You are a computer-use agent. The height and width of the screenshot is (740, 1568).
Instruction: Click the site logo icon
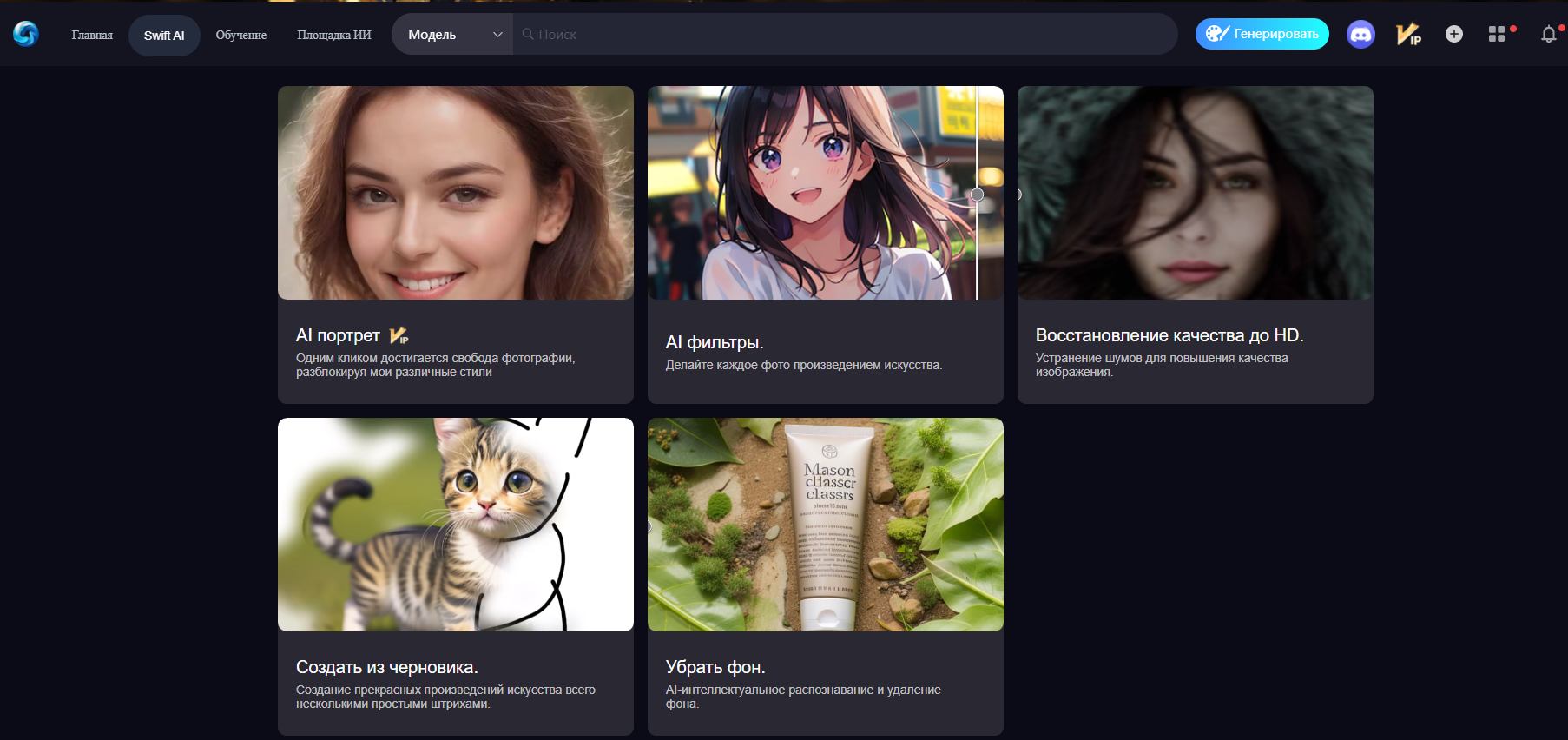pos(26,34)
